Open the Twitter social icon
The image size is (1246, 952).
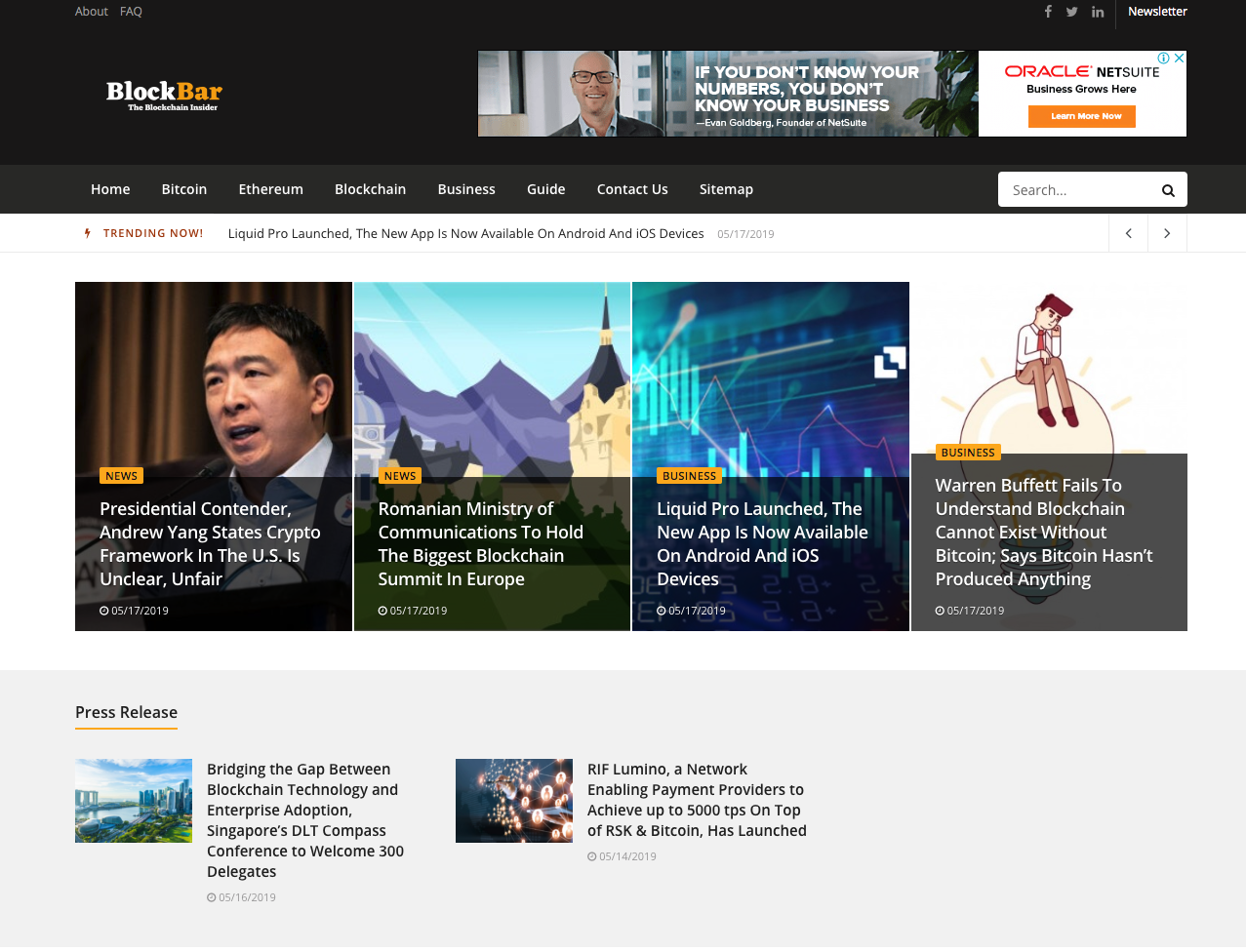click(1072, 12)
